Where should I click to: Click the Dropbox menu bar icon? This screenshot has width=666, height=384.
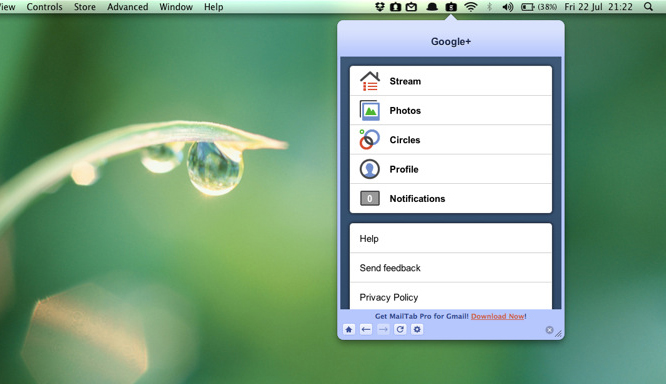380,7
